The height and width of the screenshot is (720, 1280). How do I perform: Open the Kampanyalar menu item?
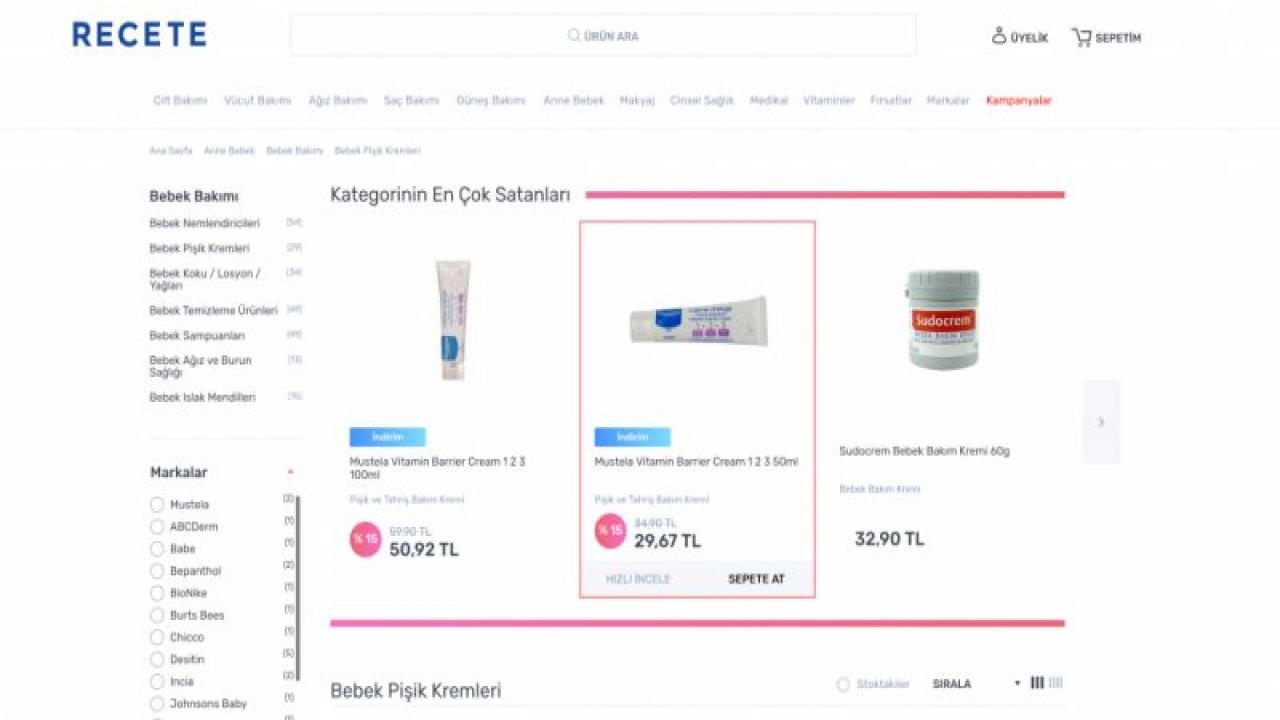click(x=1018, y=101)
